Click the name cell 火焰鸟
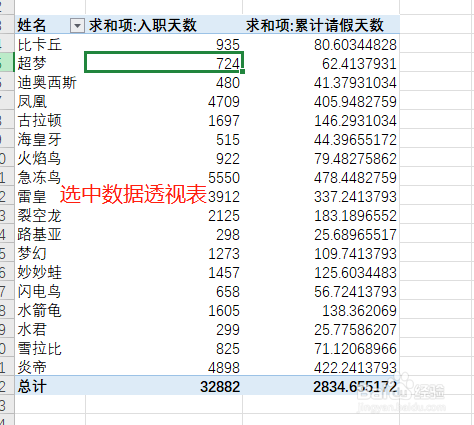474x425 pixels. click(50, 158)
